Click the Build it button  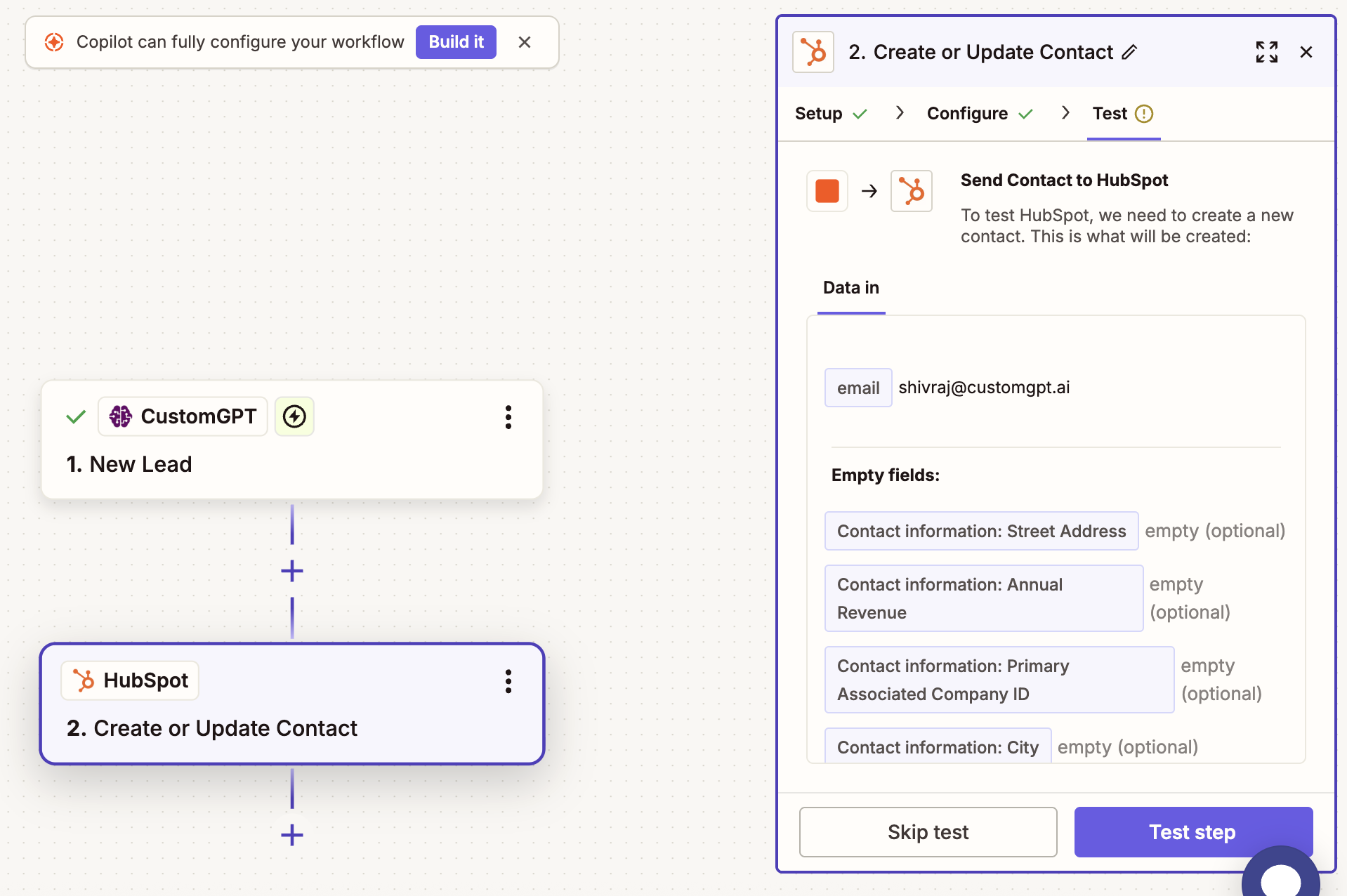point(456,42)
